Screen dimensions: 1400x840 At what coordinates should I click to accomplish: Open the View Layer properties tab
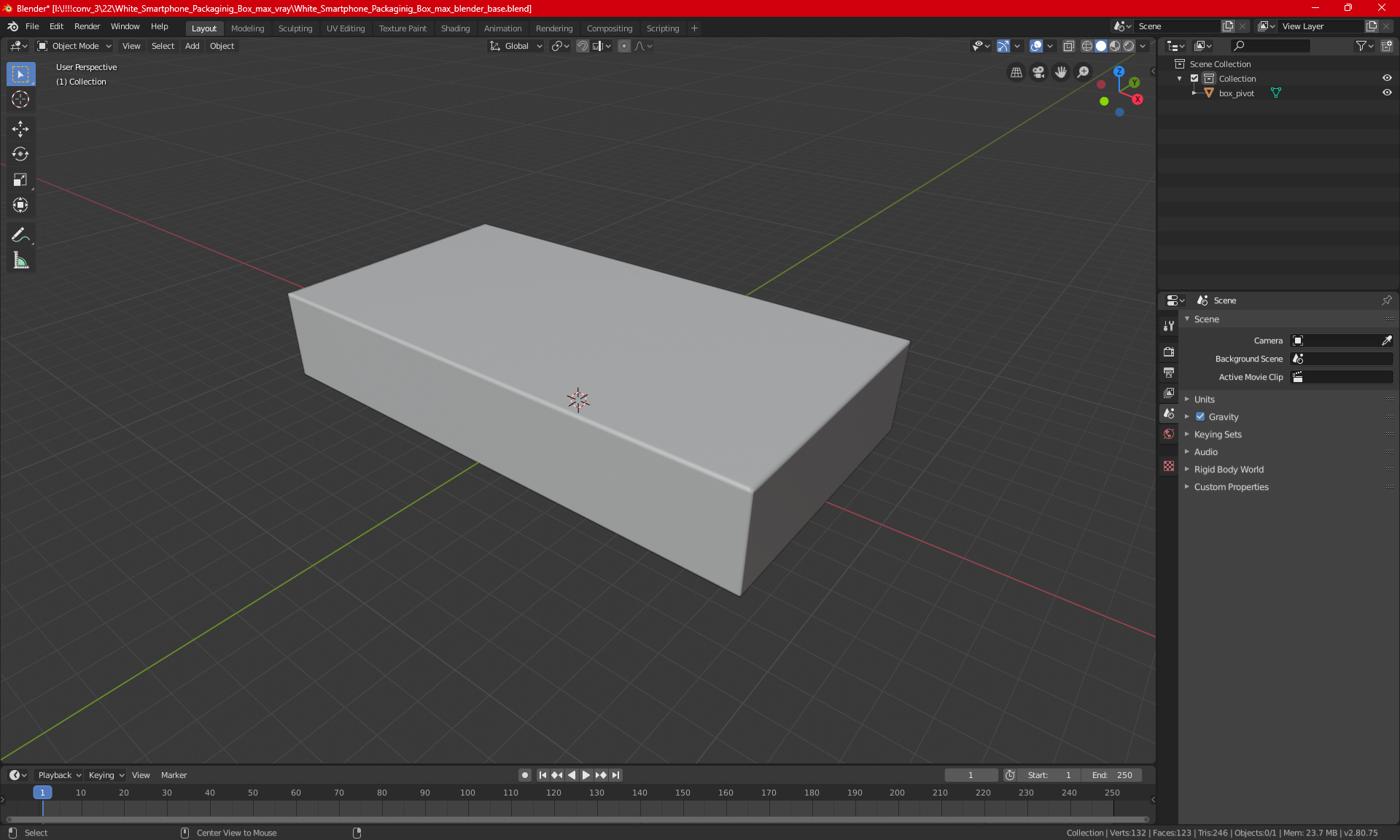[1169, 392]
